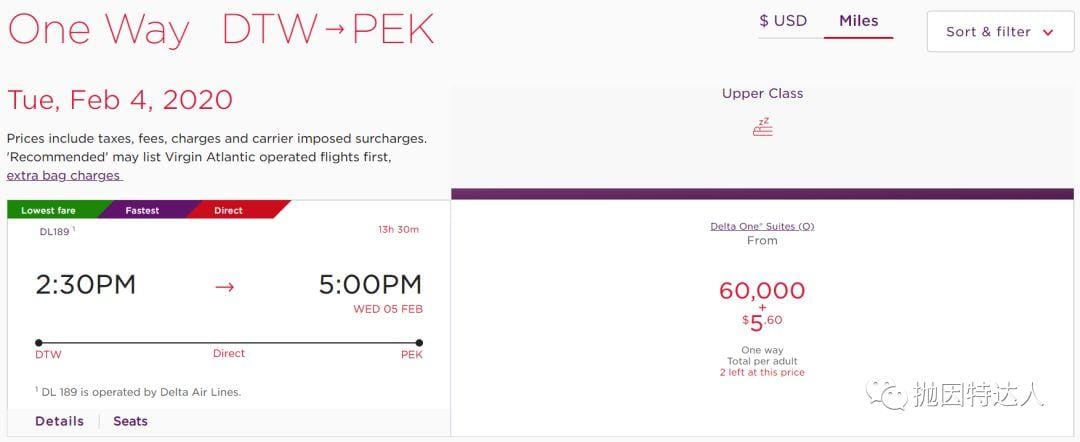The width and height of the screenshot is (1080, 442).
Task: Open the Sort & filter dropdown
Action: pyautogui.click(x=1000, y=32)
